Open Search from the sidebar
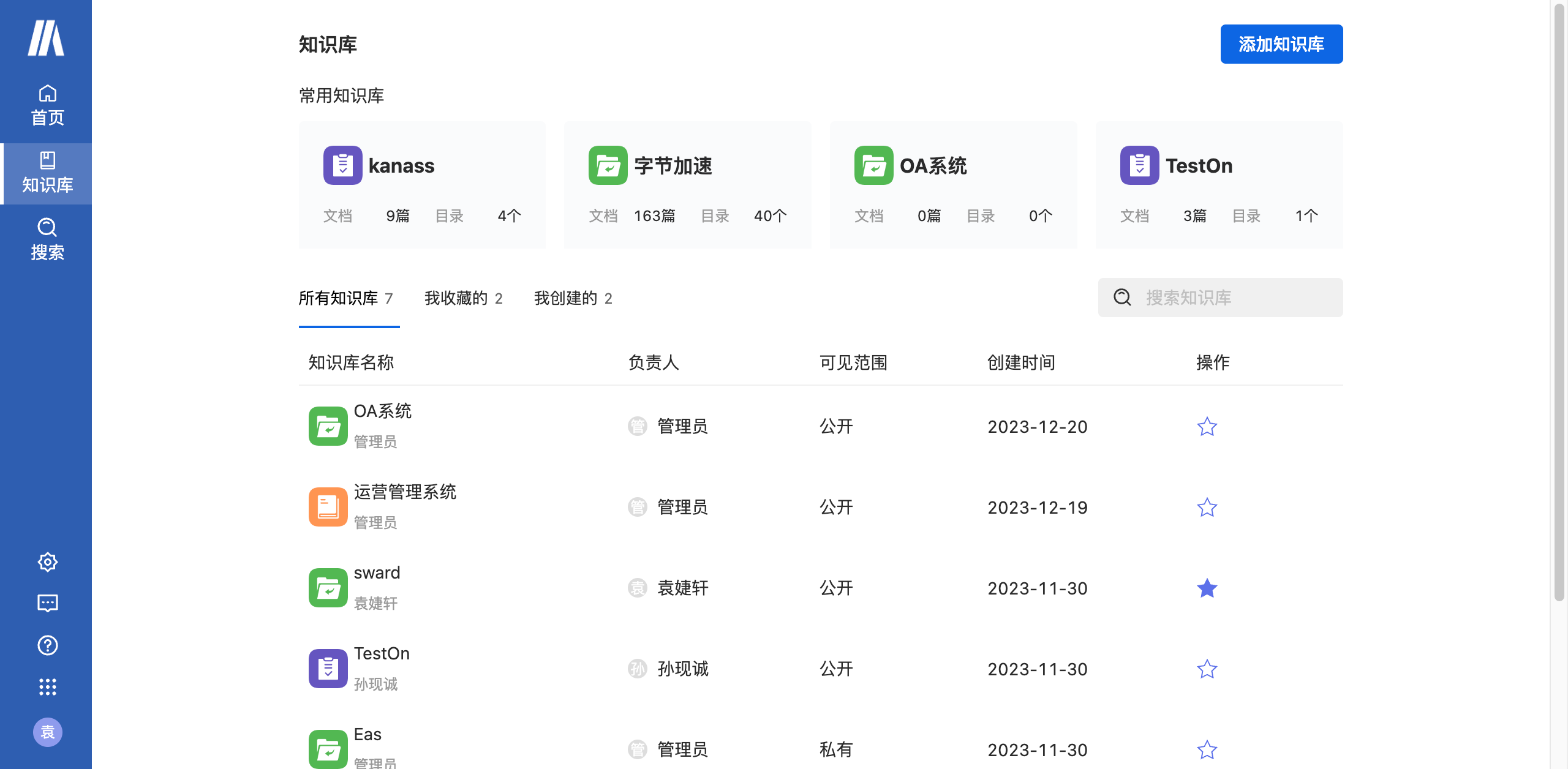This screenshot has height=769, width=1568. (x=47, y=239)
